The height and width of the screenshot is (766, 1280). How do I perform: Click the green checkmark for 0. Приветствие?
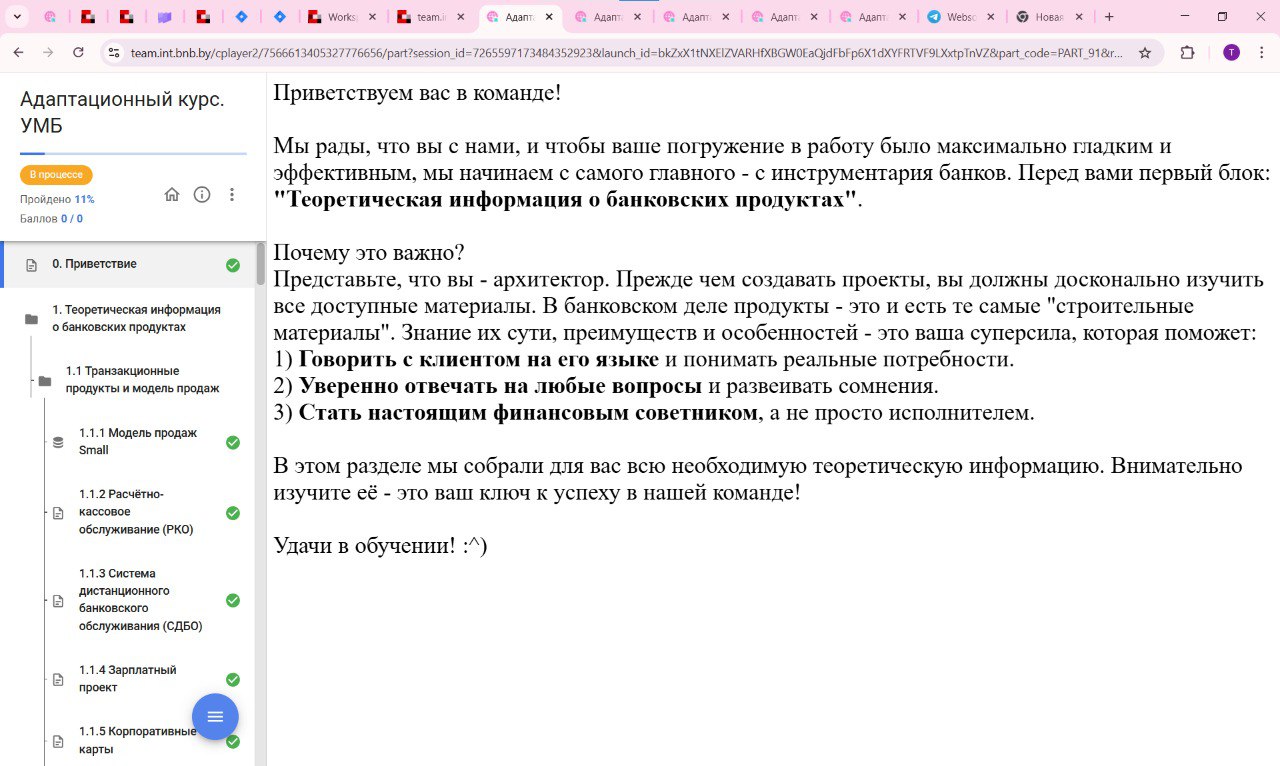point(233,265)
